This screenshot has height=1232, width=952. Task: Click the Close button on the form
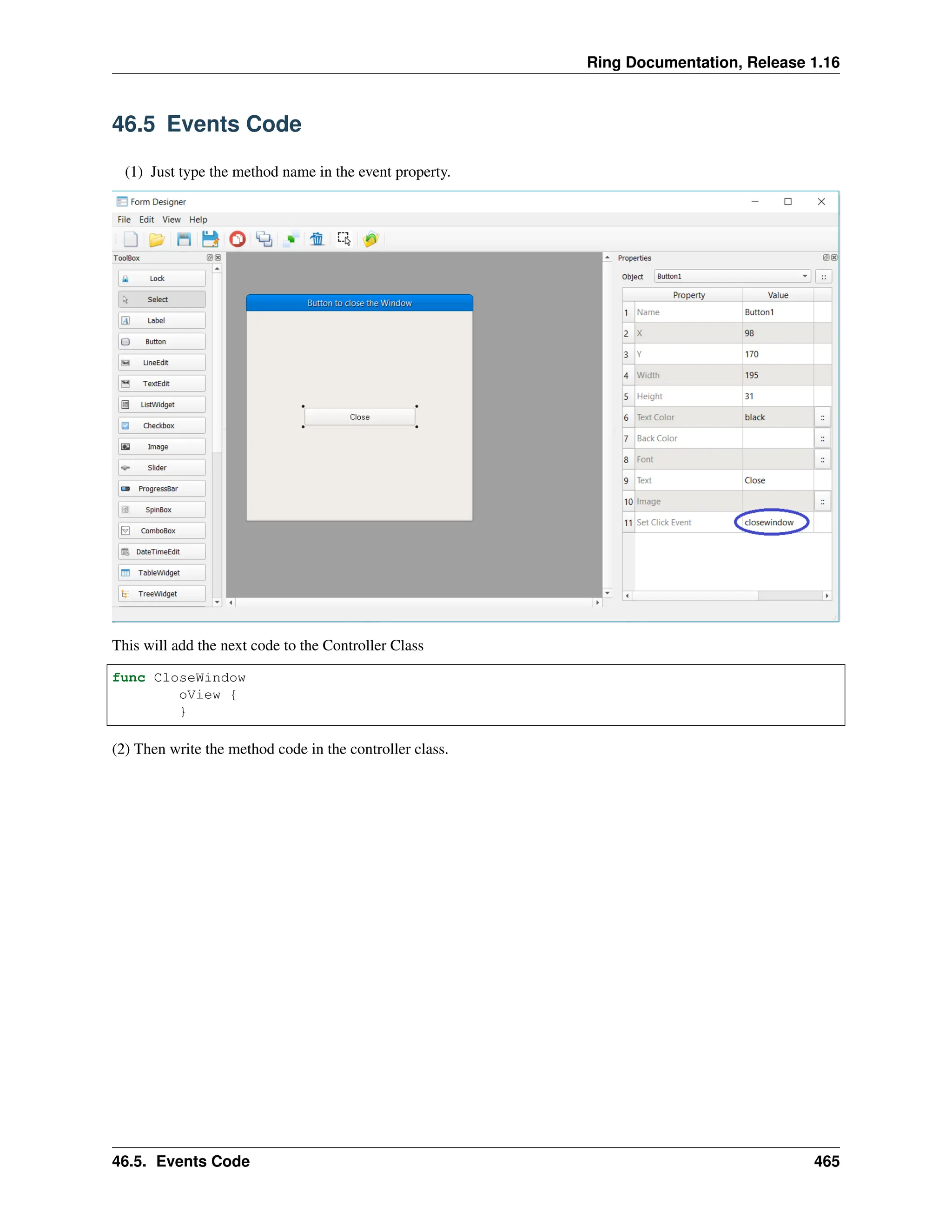click(x=360, y=417)
